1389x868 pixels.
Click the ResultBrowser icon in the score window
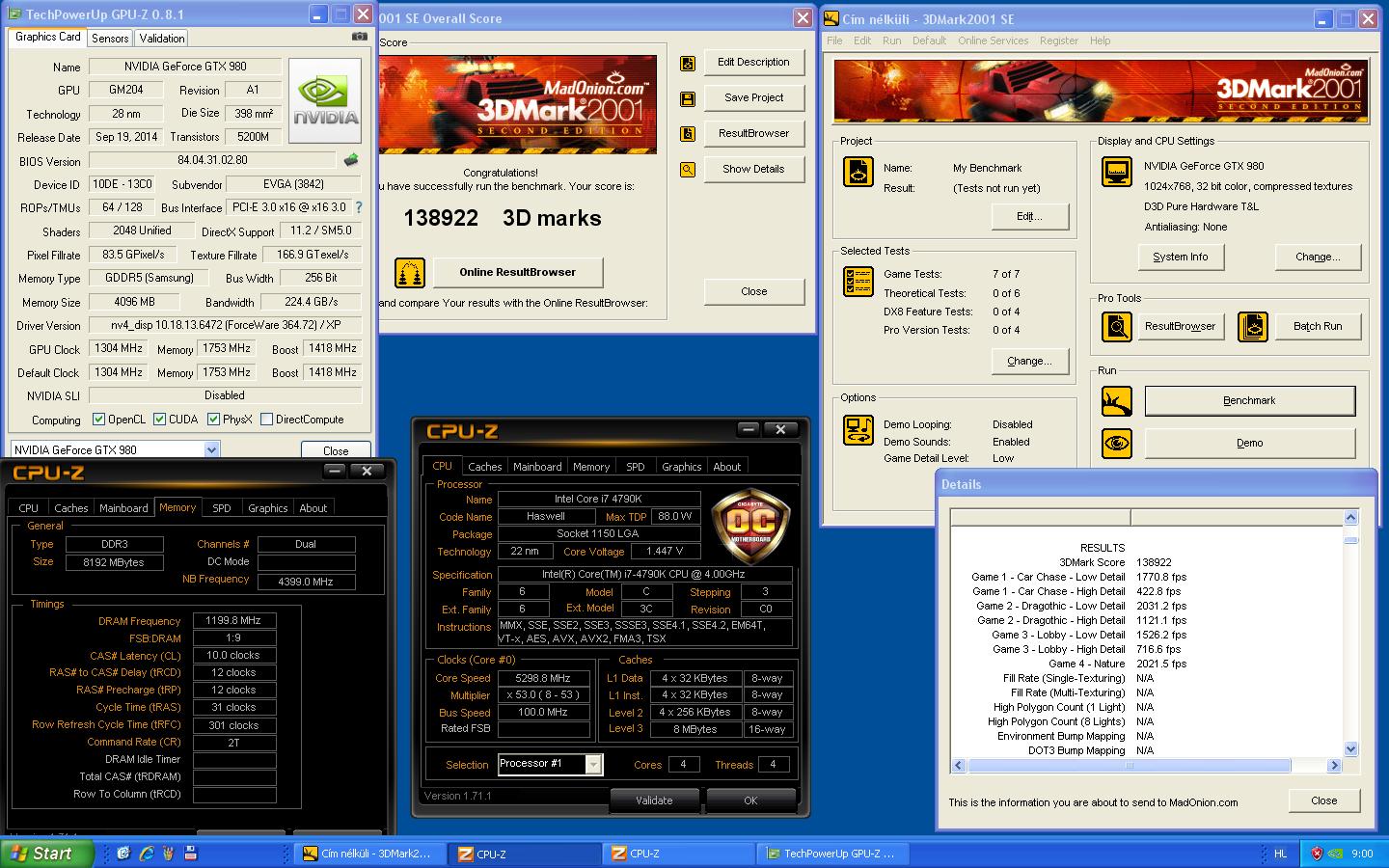click(x=688, y=134)
